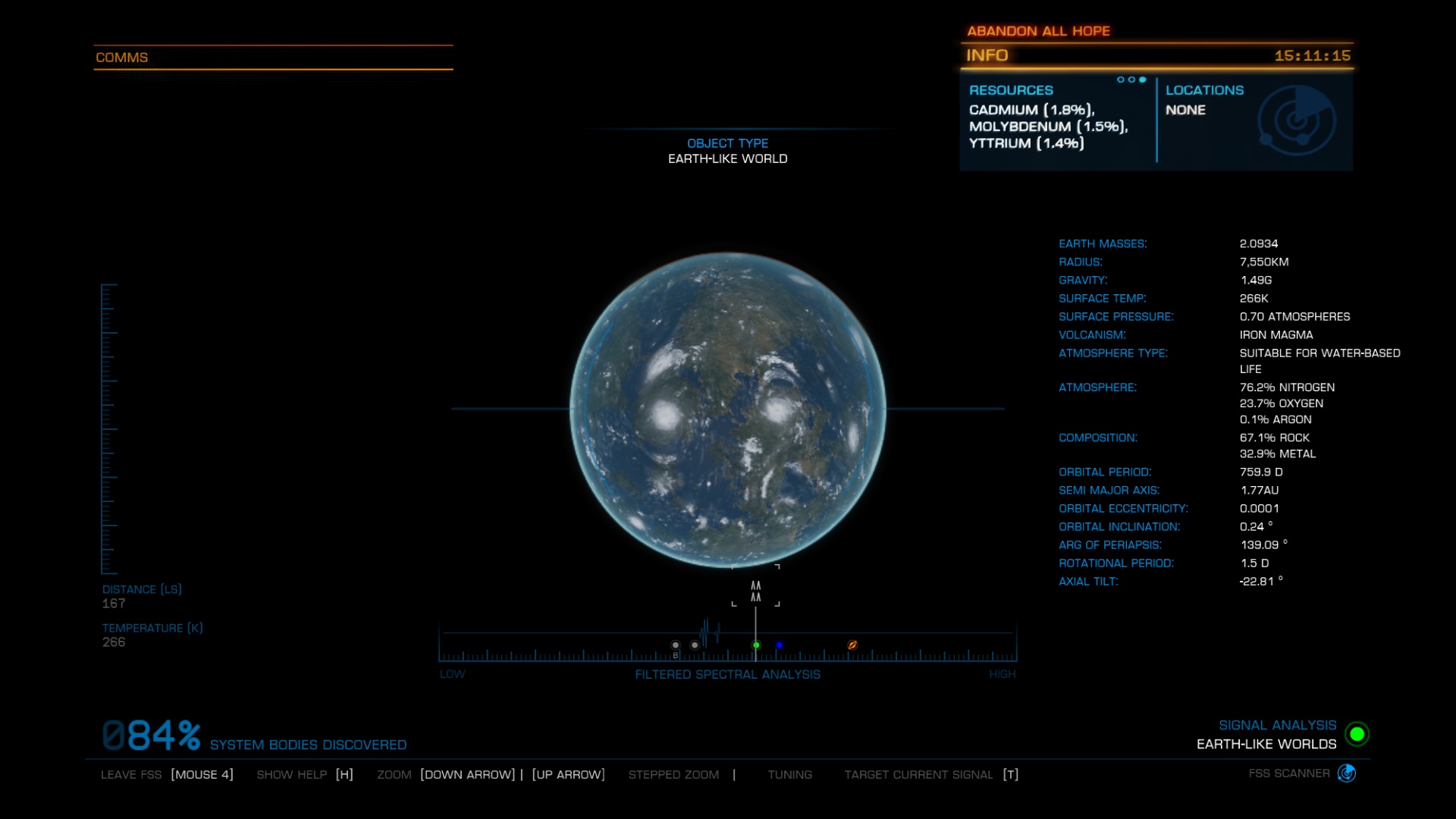This screenshot has width=1456, height=819.
Task: Click the 76.2% NITROGEN atmosphere entry
Action: pyautogui.click(x=1287, y=387)
